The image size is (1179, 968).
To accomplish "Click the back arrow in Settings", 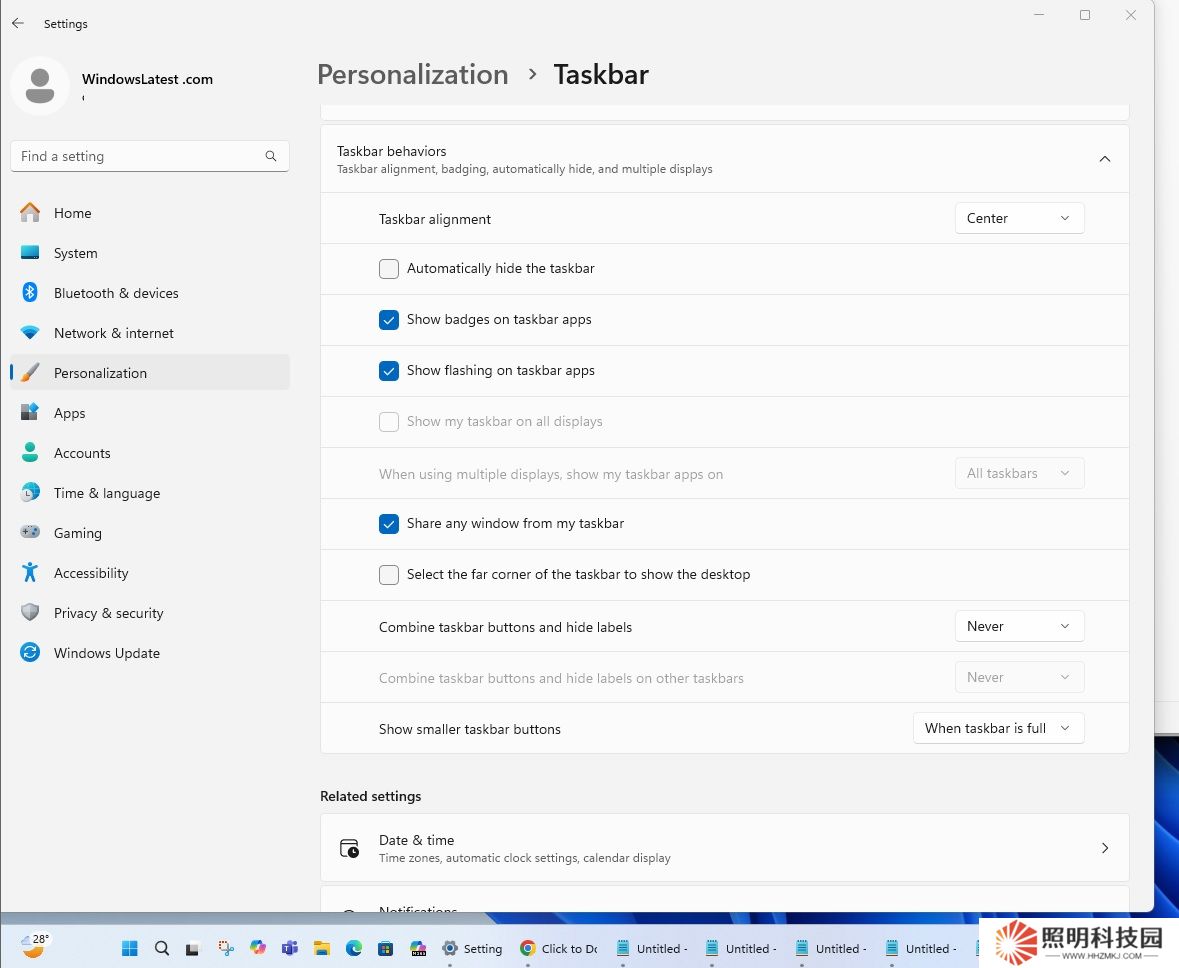I will [18, 23].
